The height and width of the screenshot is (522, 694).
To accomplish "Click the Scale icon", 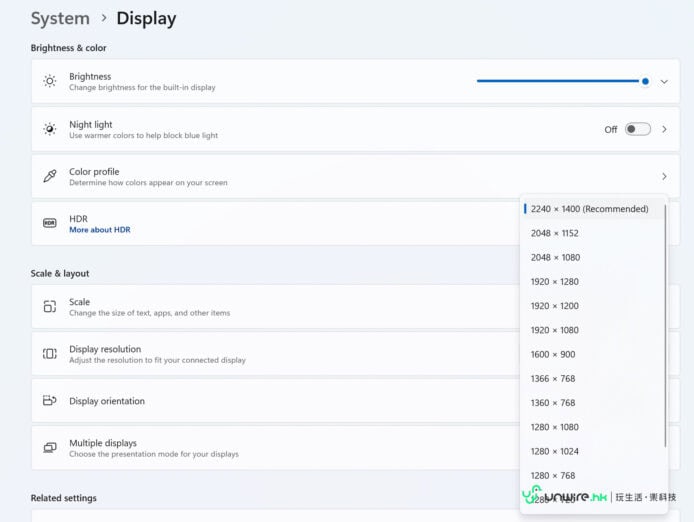I will pos(50,306).
